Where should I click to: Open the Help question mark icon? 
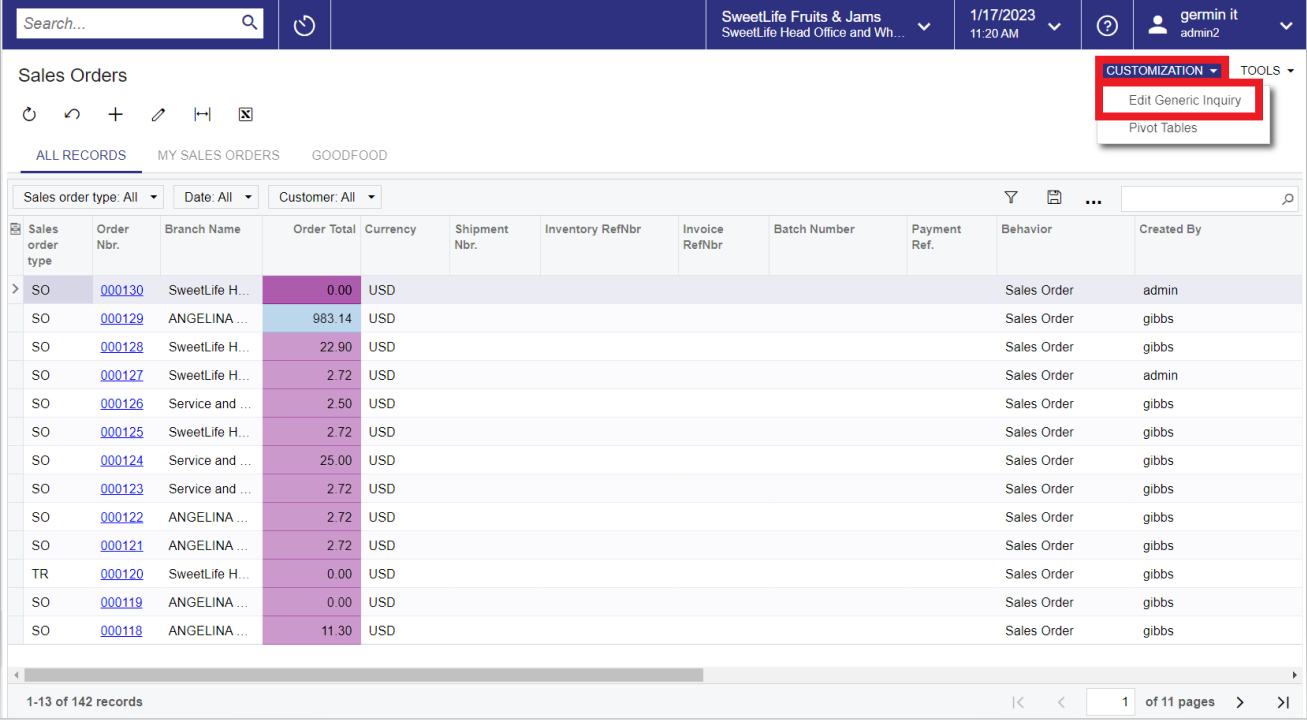coord(1107,25)
